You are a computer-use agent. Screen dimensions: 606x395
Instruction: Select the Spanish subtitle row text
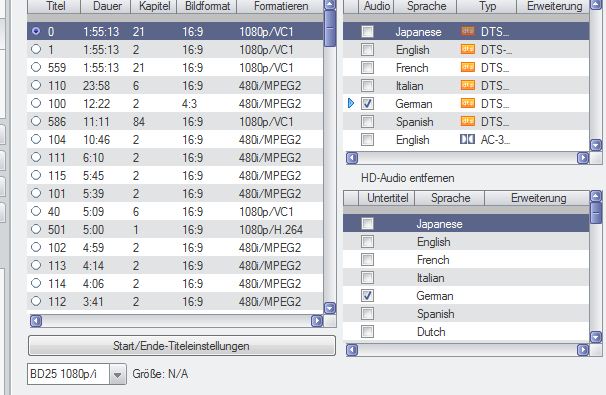click(x=436, y=313)
